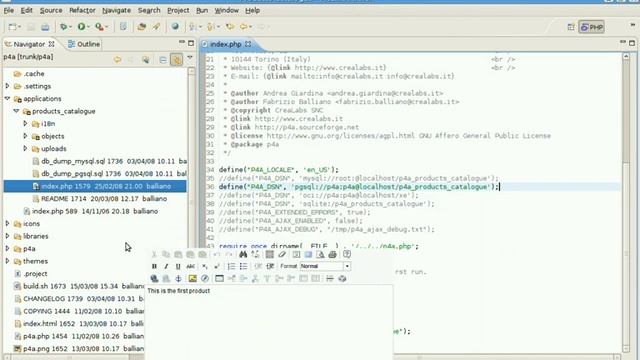Collapse the products_catalogue folder
640x360 pixels.
(16, 111)
